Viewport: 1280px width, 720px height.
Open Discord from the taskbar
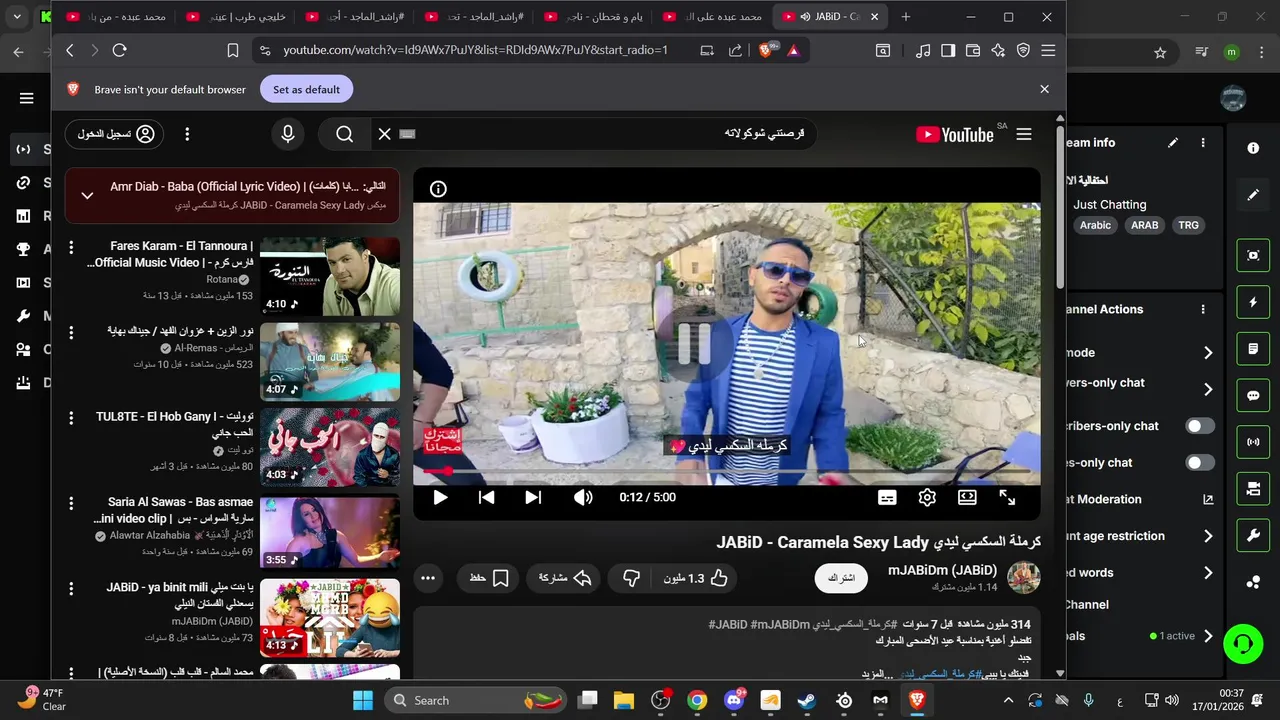point(734,700)
